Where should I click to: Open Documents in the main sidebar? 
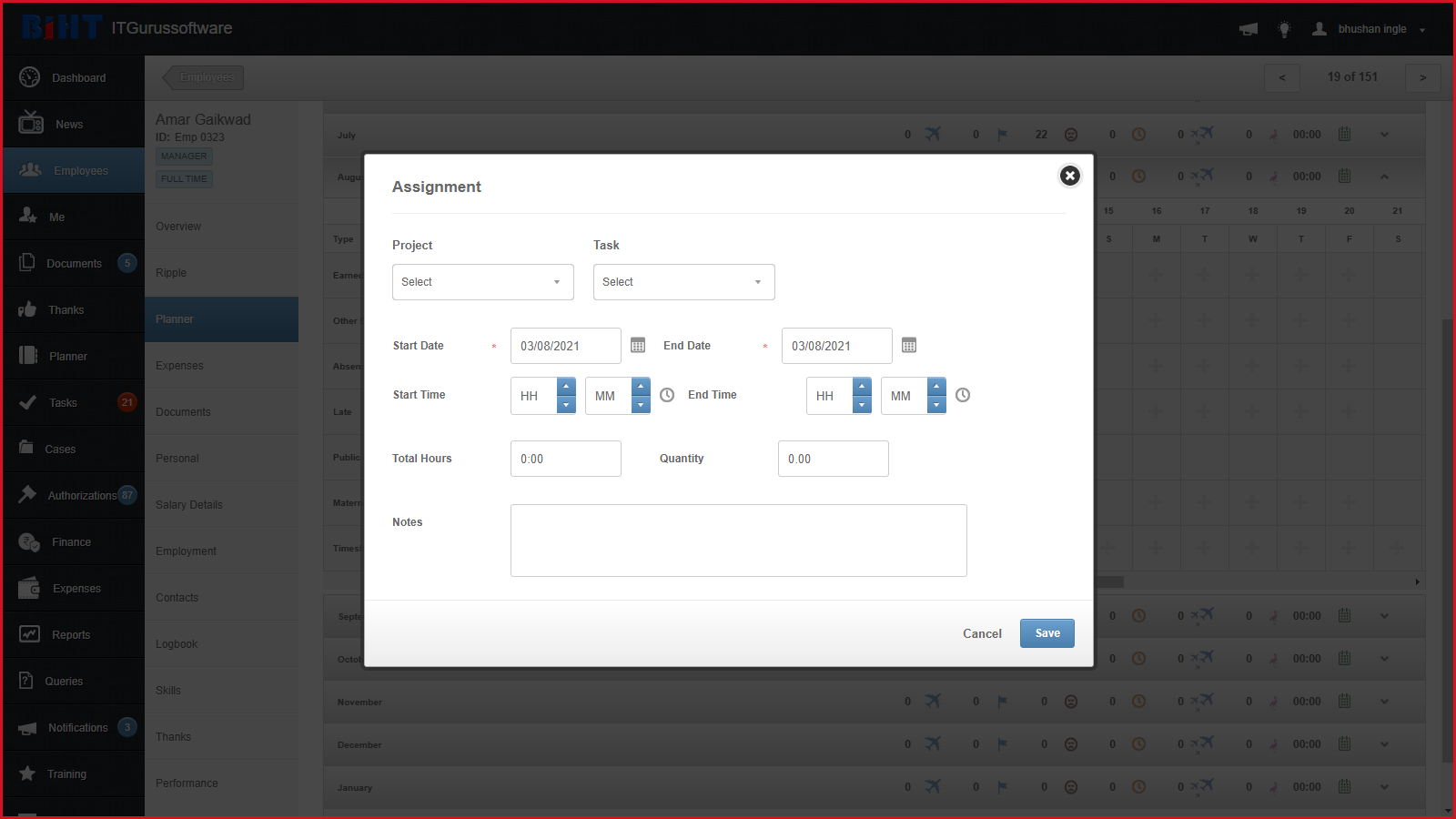73,264
